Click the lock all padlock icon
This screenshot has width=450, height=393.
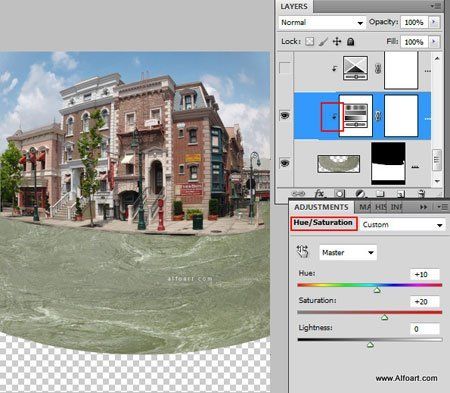[350, 42]
